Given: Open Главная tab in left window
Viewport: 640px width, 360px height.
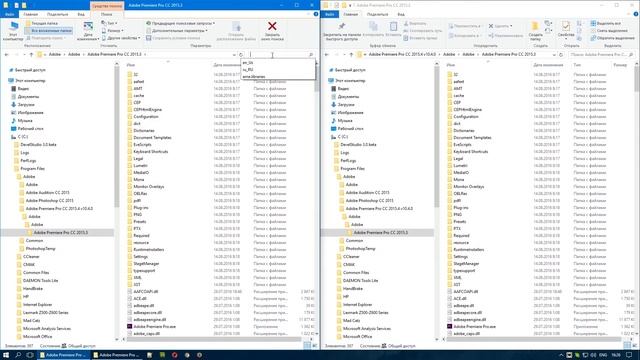Looking at the screenshot, I should pos(31,14).
